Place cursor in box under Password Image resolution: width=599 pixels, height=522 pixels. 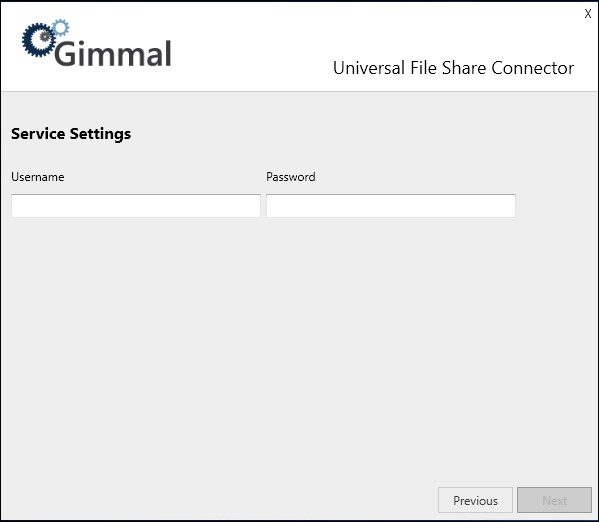(x=391, y=206)
